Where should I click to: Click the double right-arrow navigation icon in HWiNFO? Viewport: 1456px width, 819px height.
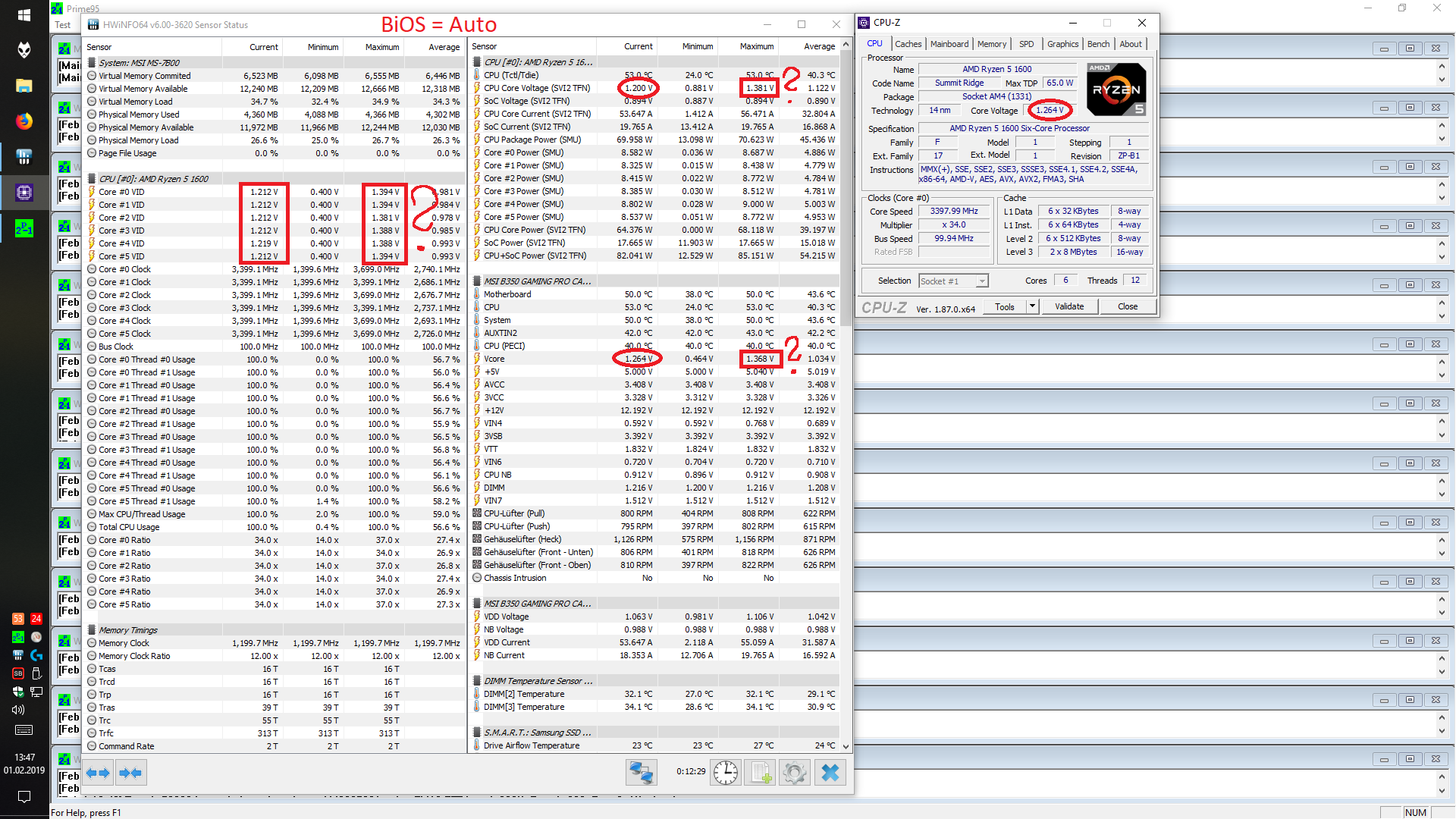click(x=130, y=772)
